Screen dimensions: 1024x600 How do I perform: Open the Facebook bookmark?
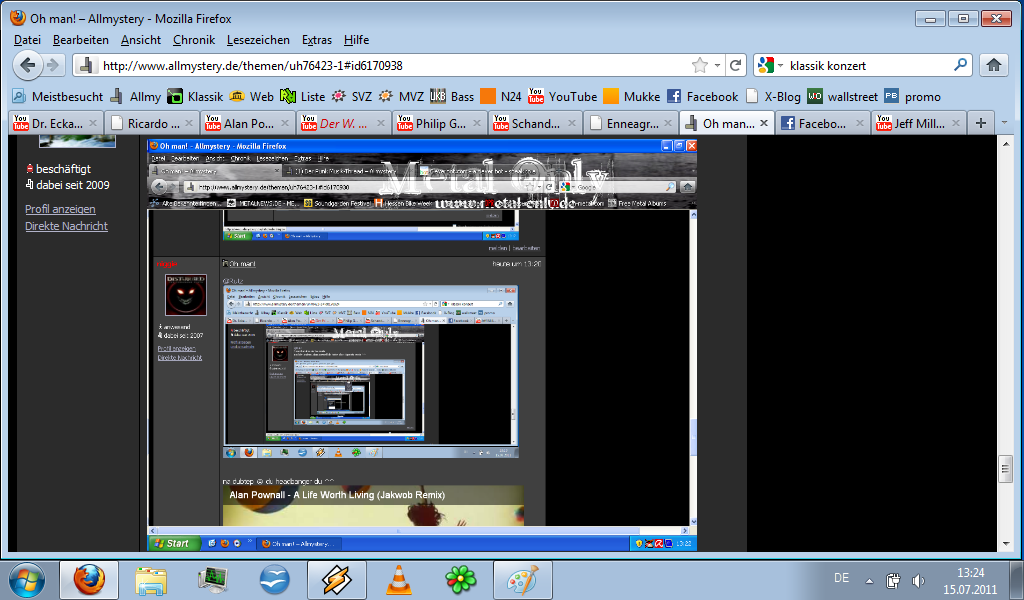coord(702,97)
